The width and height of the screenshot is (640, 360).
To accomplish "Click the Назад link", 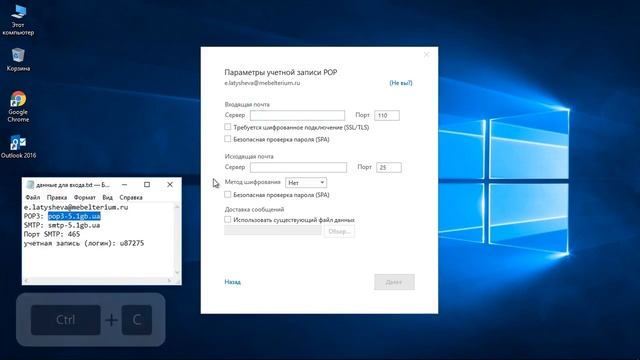I will pos(232,282).
